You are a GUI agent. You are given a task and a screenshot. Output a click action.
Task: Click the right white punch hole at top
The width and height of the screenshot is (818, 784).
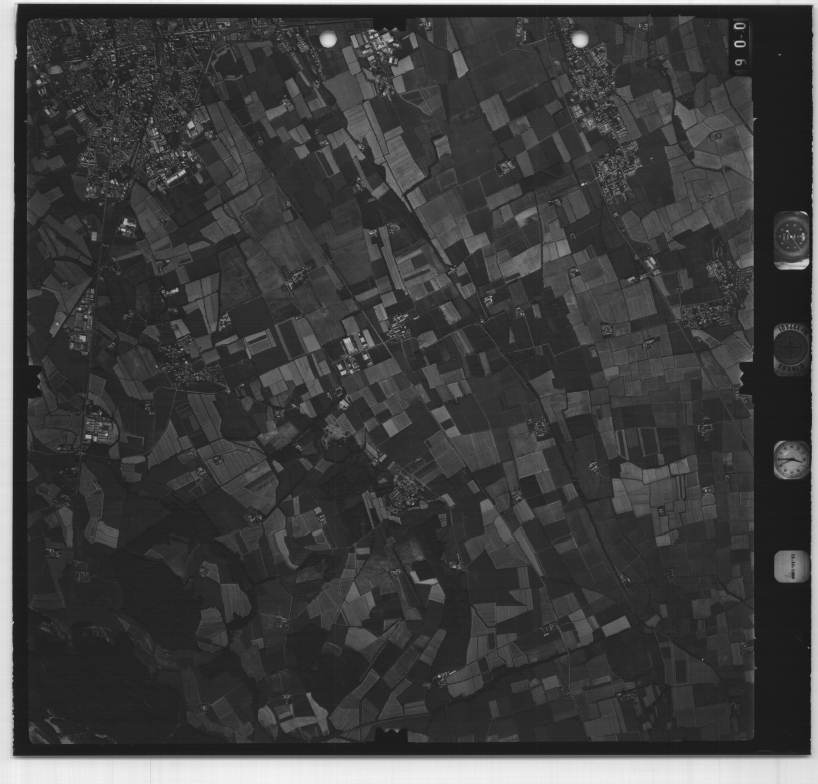click(579, 39)
